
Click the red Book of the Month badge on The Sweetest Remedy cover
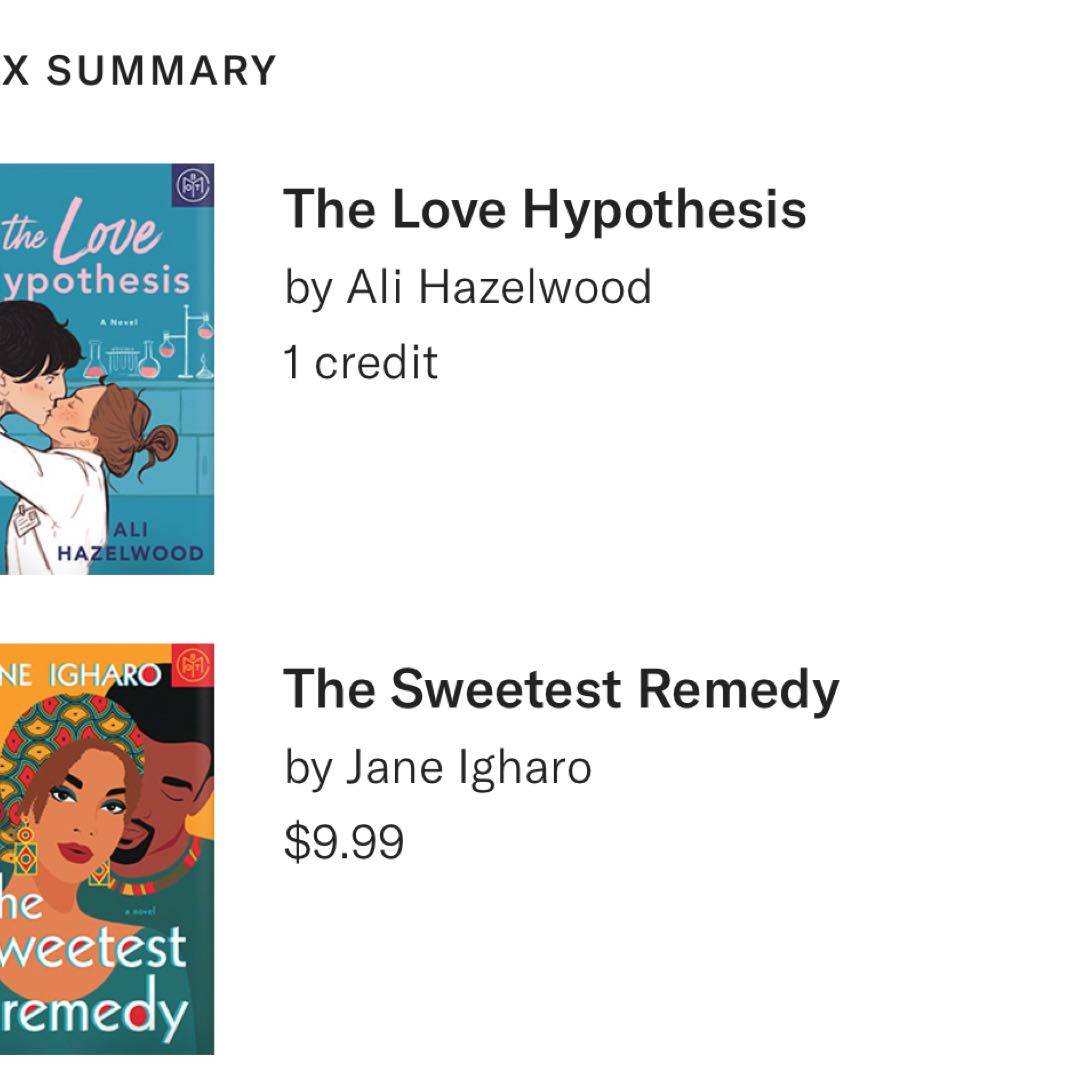pyautogui.click(x=193, y=664)
